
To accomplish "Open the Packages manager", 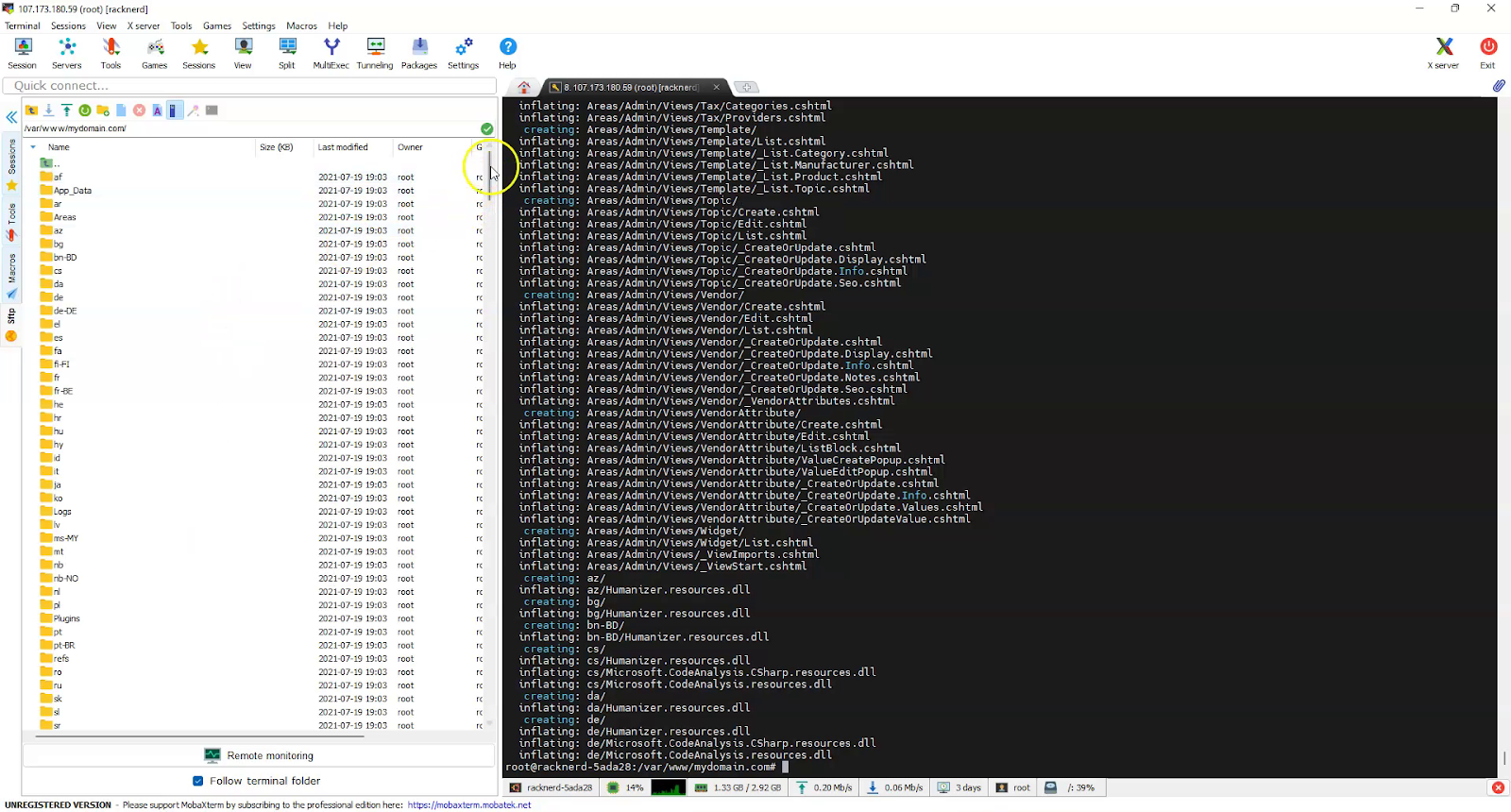I will click(x=419, y=54).
